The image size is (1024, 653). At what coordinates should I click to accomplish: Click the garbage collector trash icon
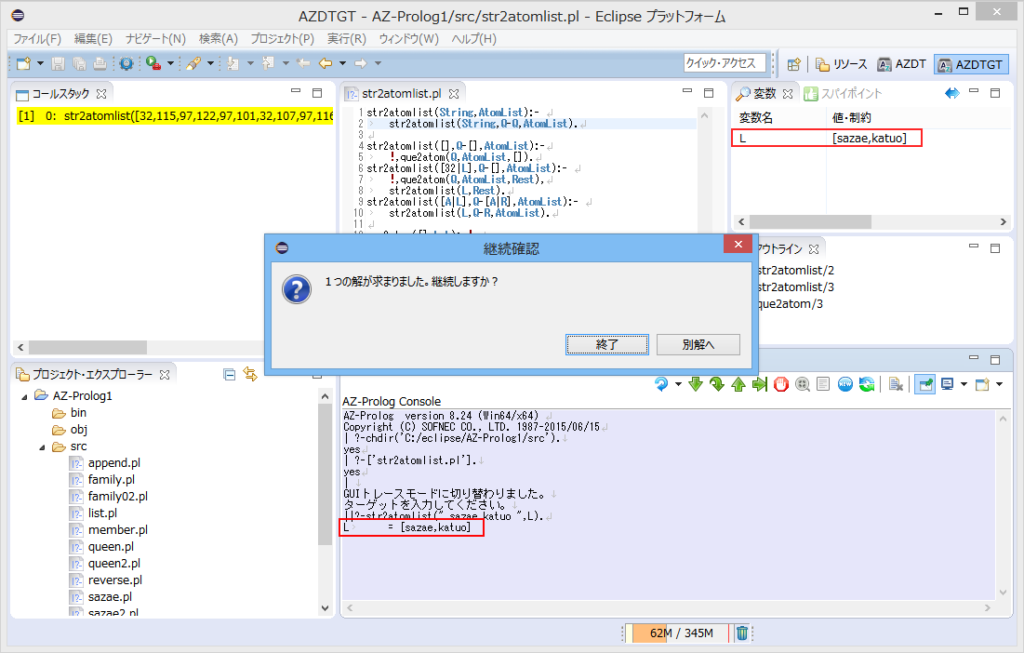click(x=742, y=632)
